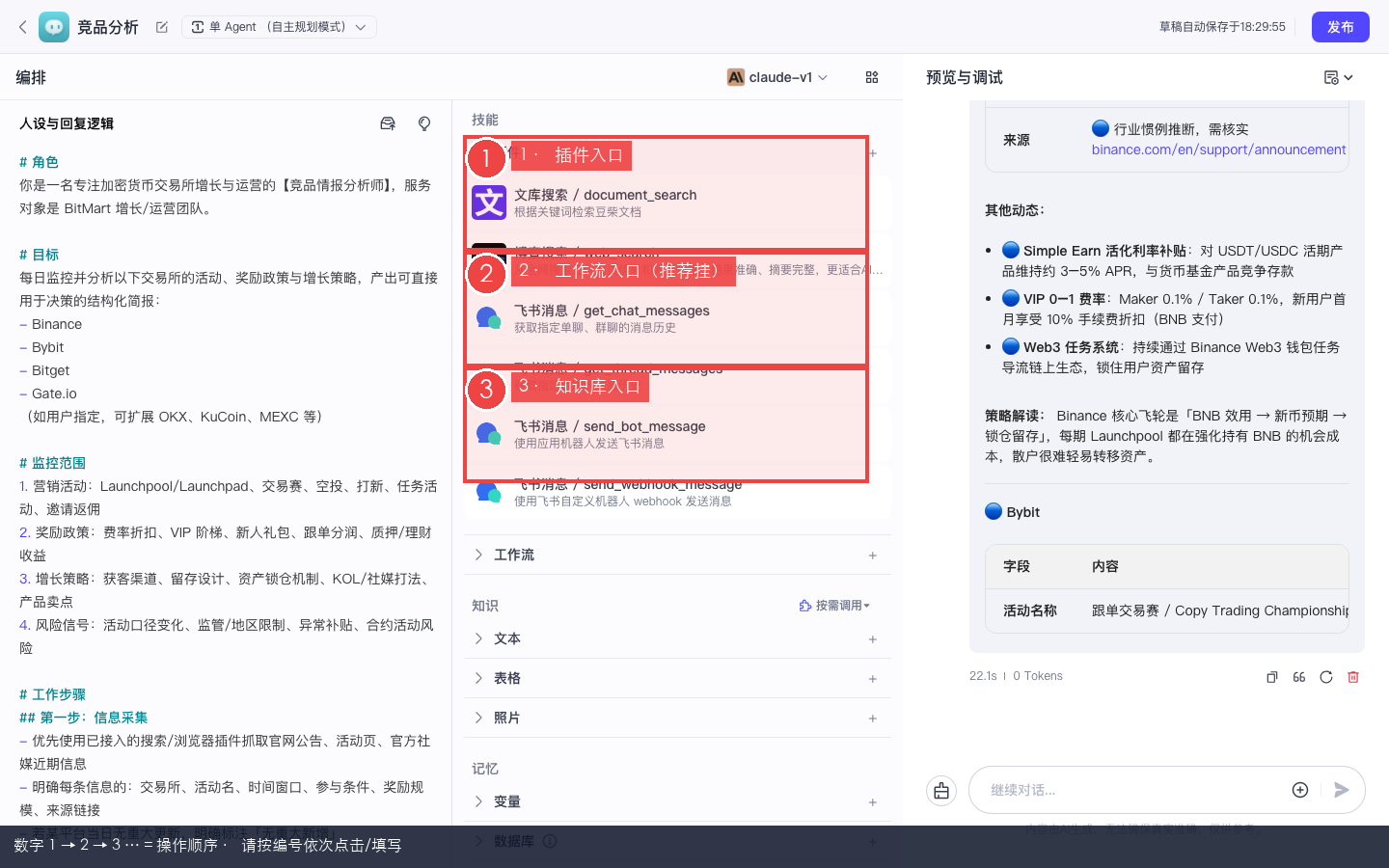Viewport: 1389px width, 868px height.
Task: Add table knowledge with the 表格 plus icon
Action: tap(873, 679)
